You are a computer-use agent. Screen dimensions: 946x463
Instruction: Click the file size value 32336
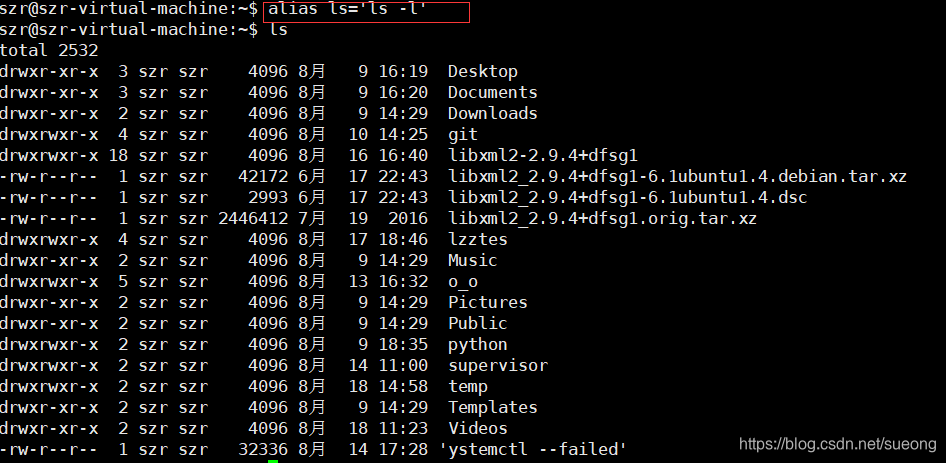[x=264, y=450]
